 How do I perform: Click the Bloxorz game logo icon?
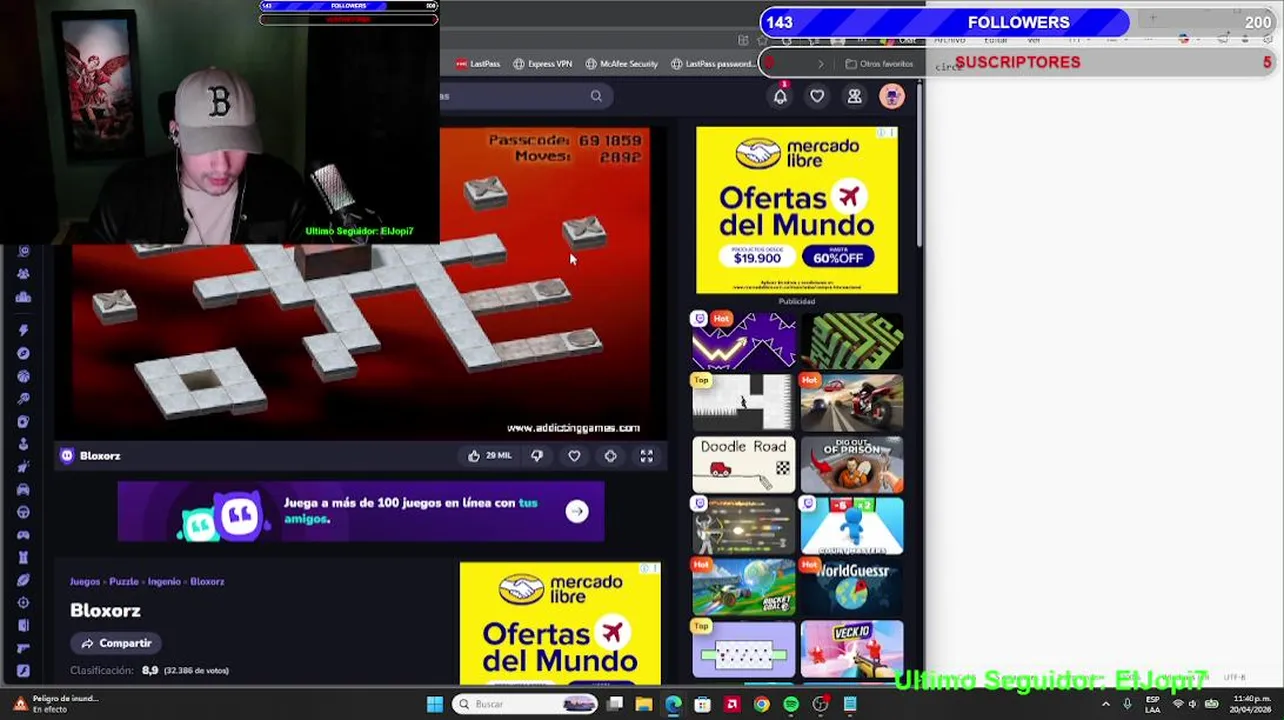(67, 456)
